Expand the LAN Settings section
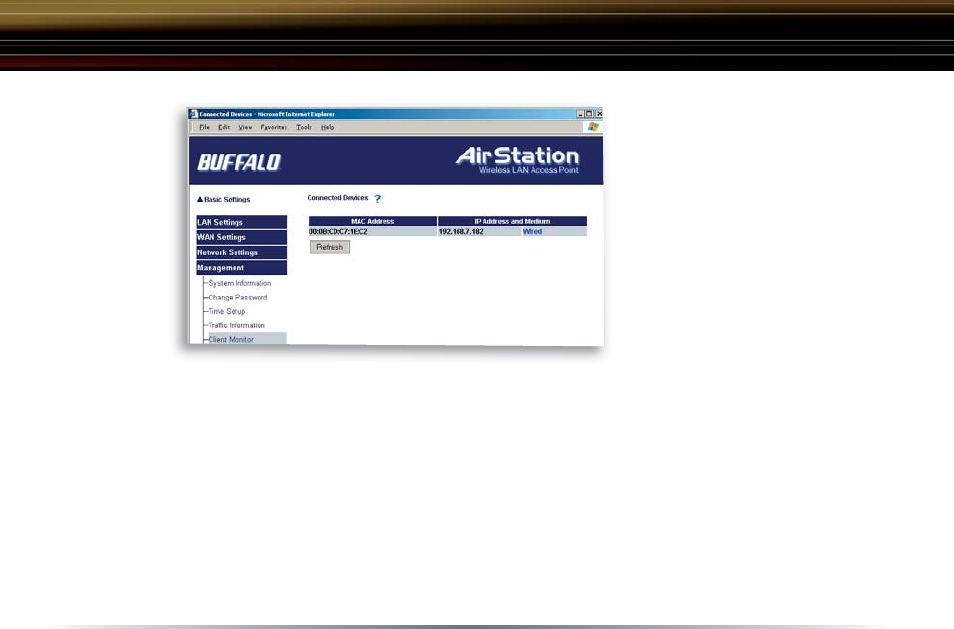Screen dimensions: 954x629 pos(242,222)
